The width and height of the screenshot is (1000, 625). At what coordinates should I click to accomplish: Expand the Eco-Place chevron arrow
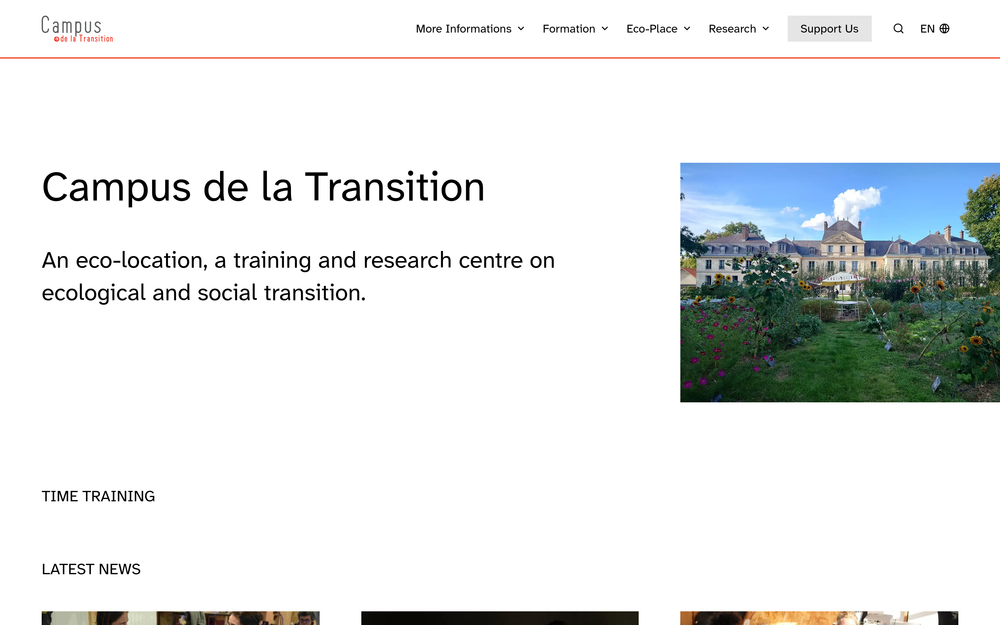[x=687, y=29]
